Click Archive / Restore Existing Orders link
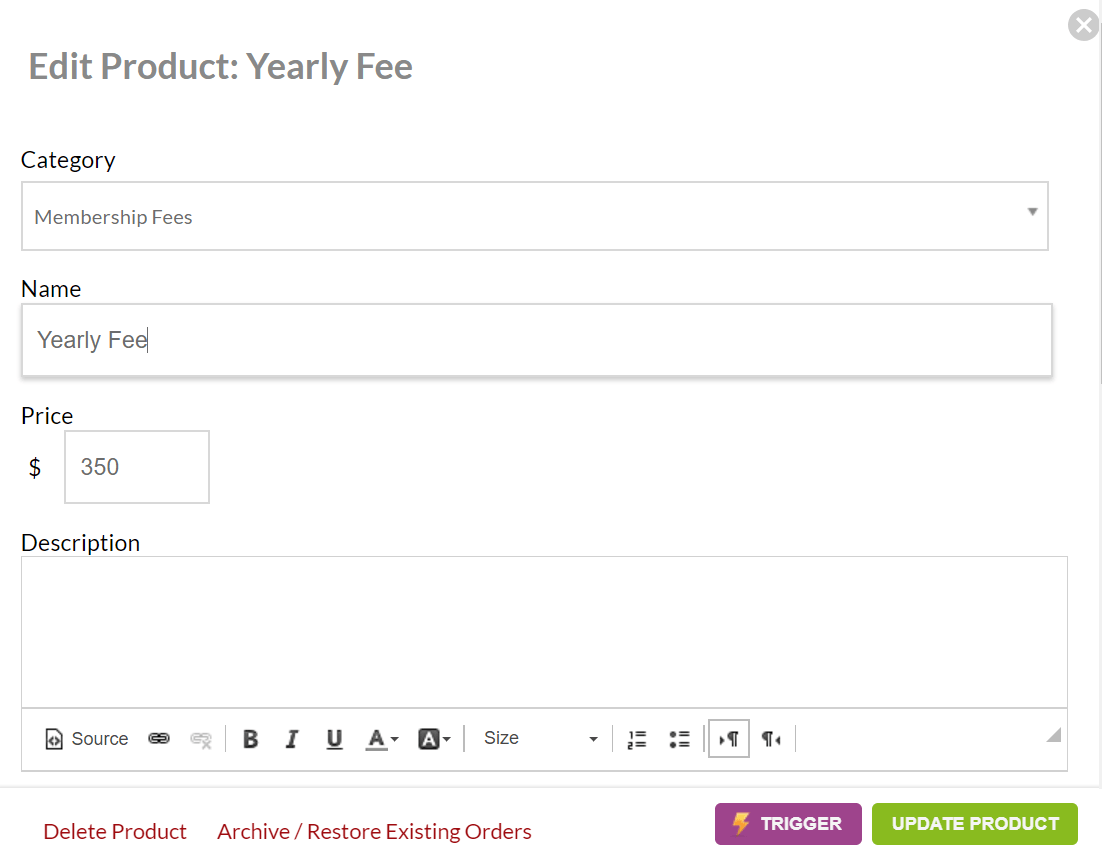 coord(374,832)
